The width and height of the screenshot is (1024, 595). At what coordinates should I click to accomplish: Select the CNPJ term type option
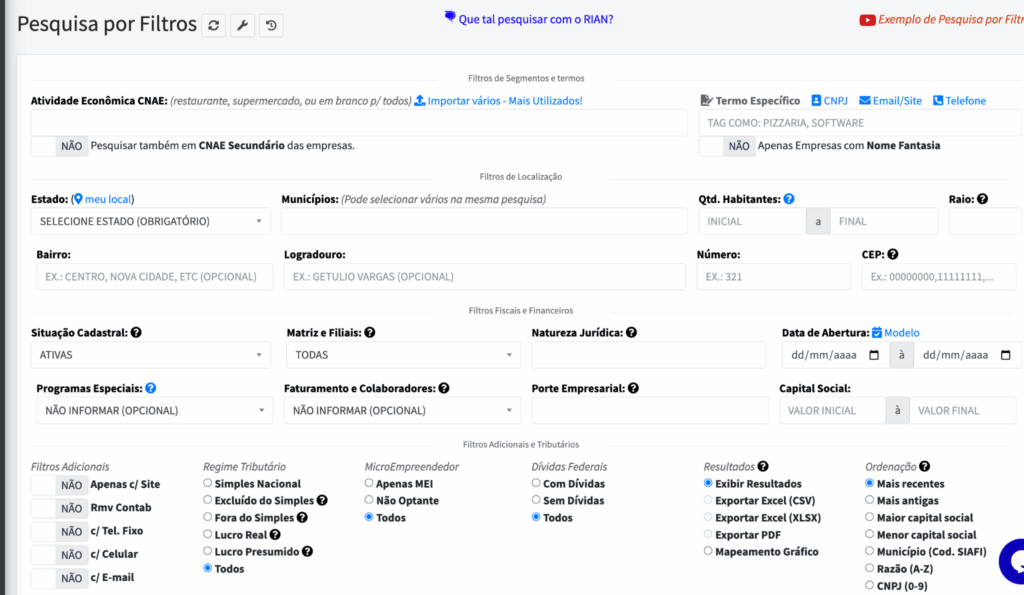pyautogui.click(x=829, y=101)
